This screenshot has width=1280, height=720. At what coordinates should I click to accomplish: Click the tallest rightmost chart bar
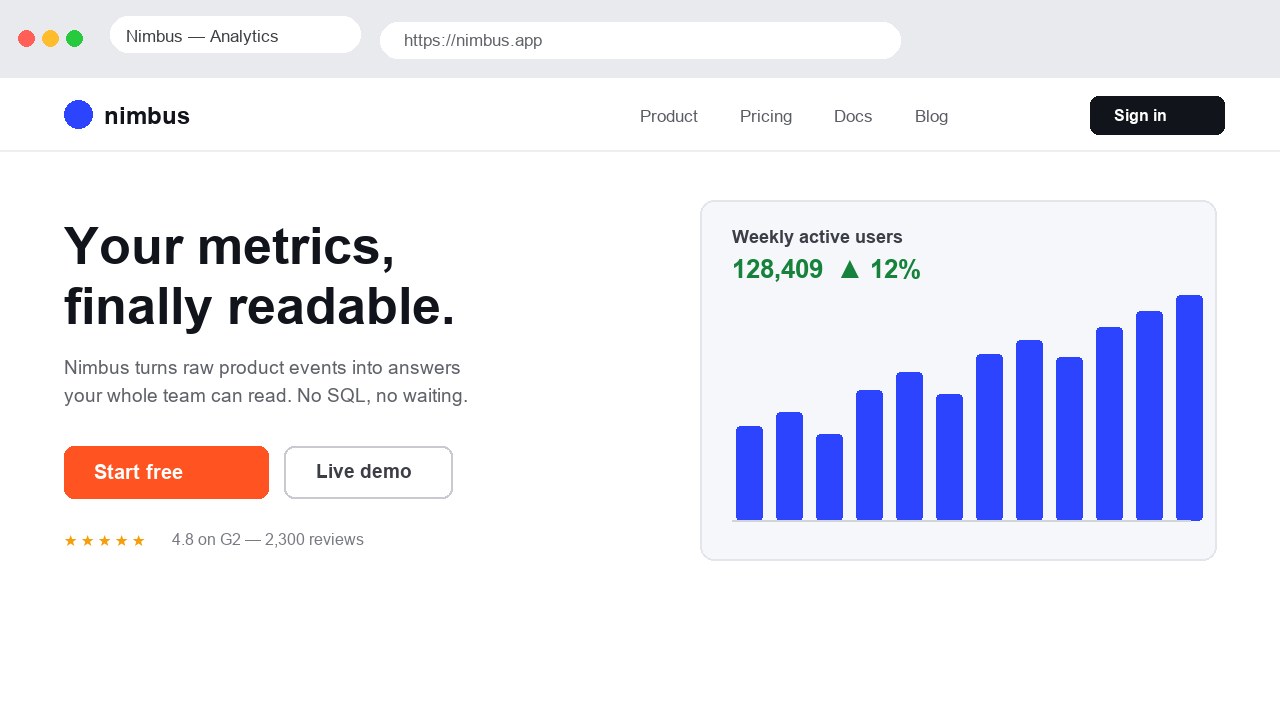click(1189, 408)
